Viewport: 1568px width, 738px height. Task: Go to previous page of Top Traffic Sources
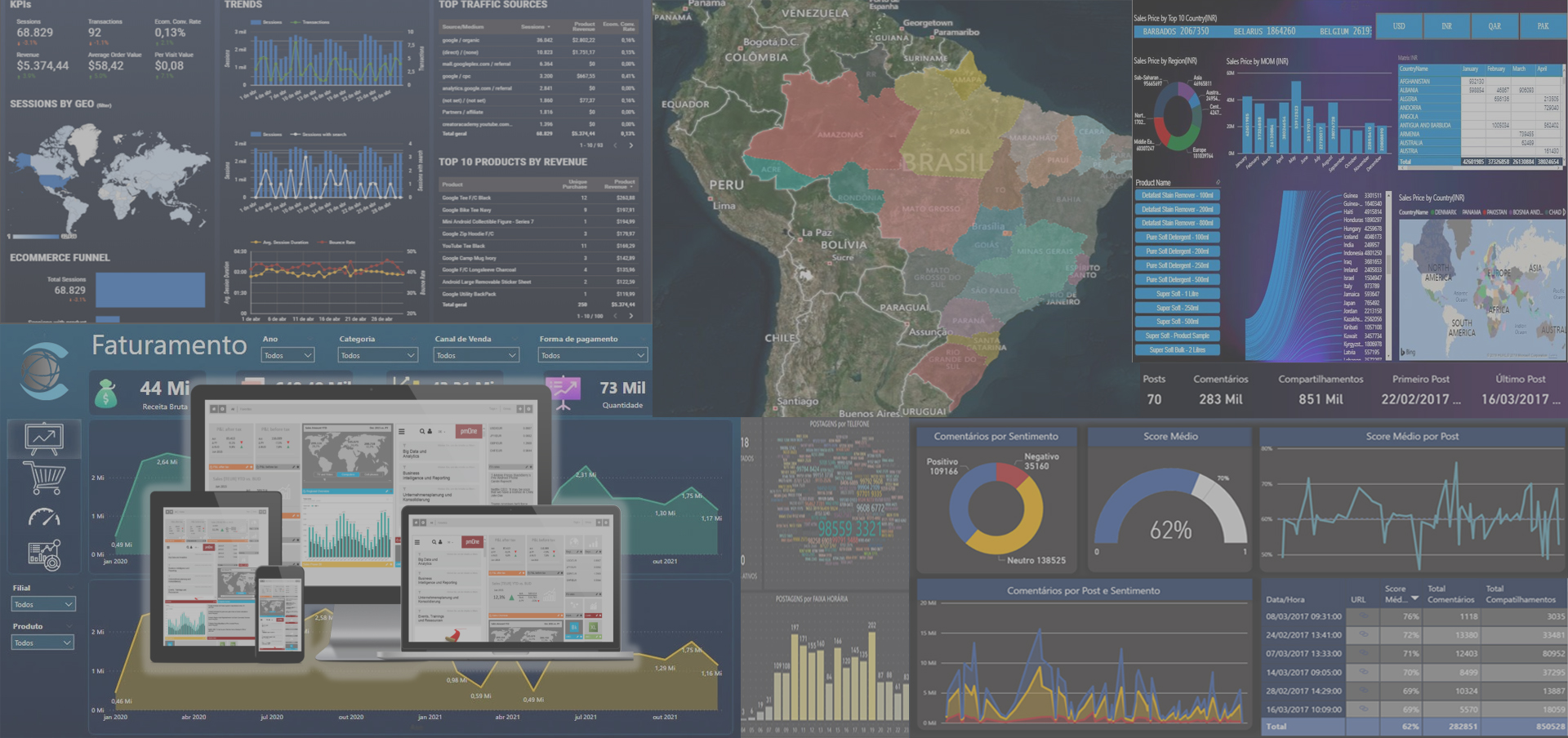(x=615, y=145)
